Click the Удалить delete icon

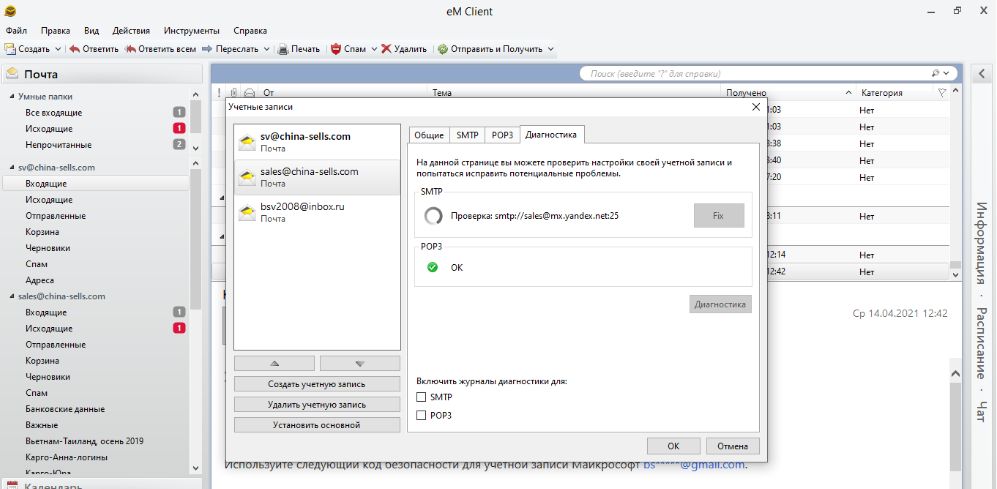click(x=386, y=49)
